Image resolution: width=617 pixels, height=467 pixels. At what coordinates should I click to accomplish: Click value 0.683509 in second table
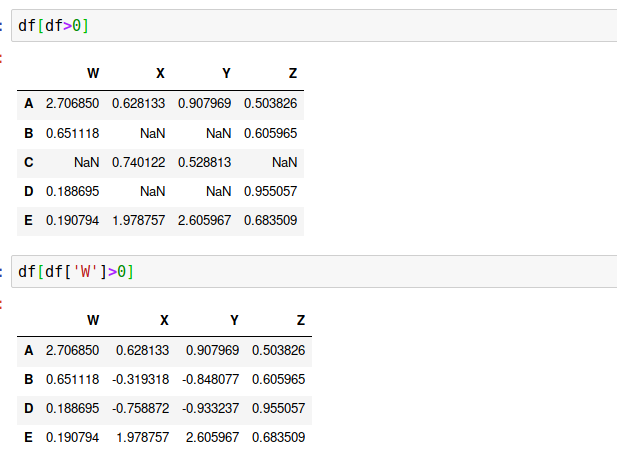(279, 437)
